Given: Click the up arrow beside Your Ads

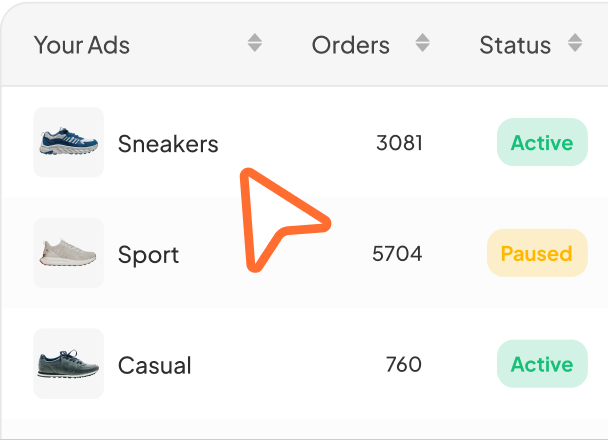Looking at the screenshot, I should tap(255, 38).
